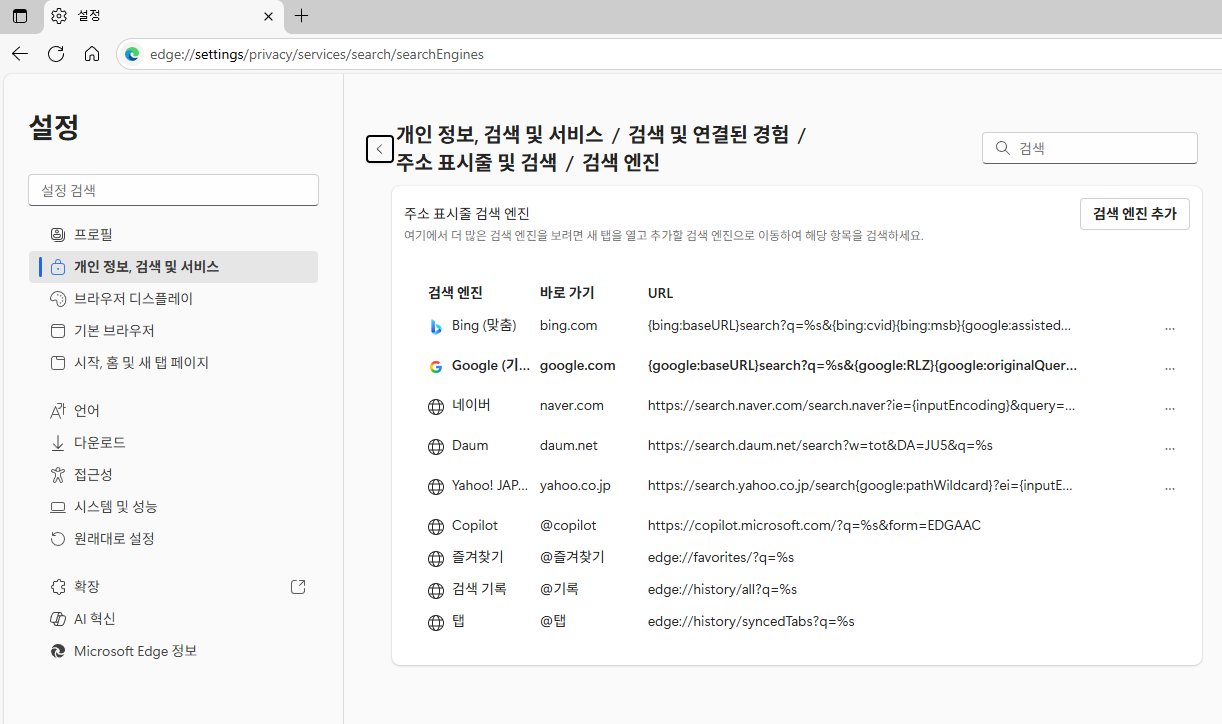Screen dimensions: 1222x724
Task: Click the @copilot shortcut text
Action: 568,525
